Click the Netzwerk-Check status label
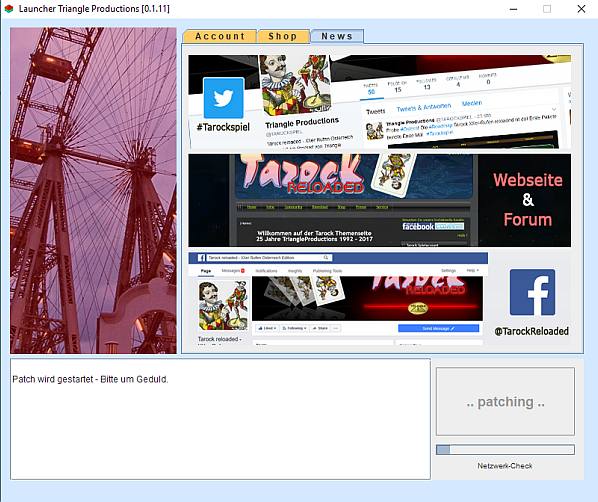Image resolution: width=598 pixels, height=502 pixels. point(505,466)
